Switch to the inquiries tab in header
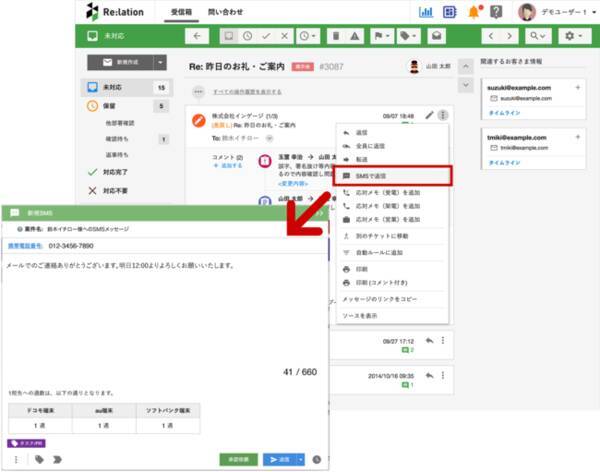 click(x=225, y=12)
